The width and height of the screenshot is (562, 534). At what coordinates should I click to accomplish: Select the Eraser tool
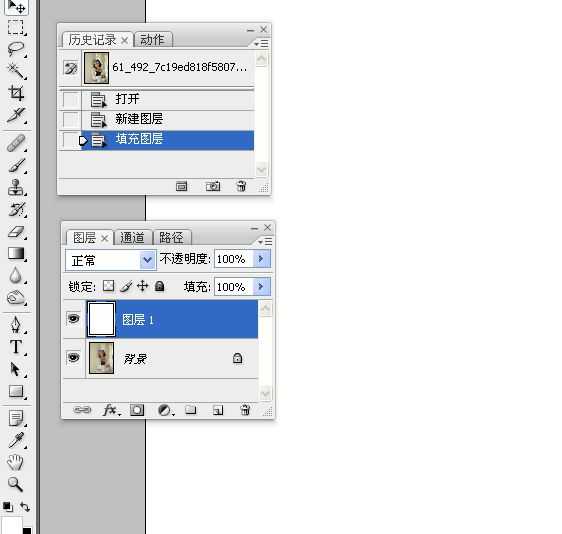pyautogui.click(x=16, y=232)
